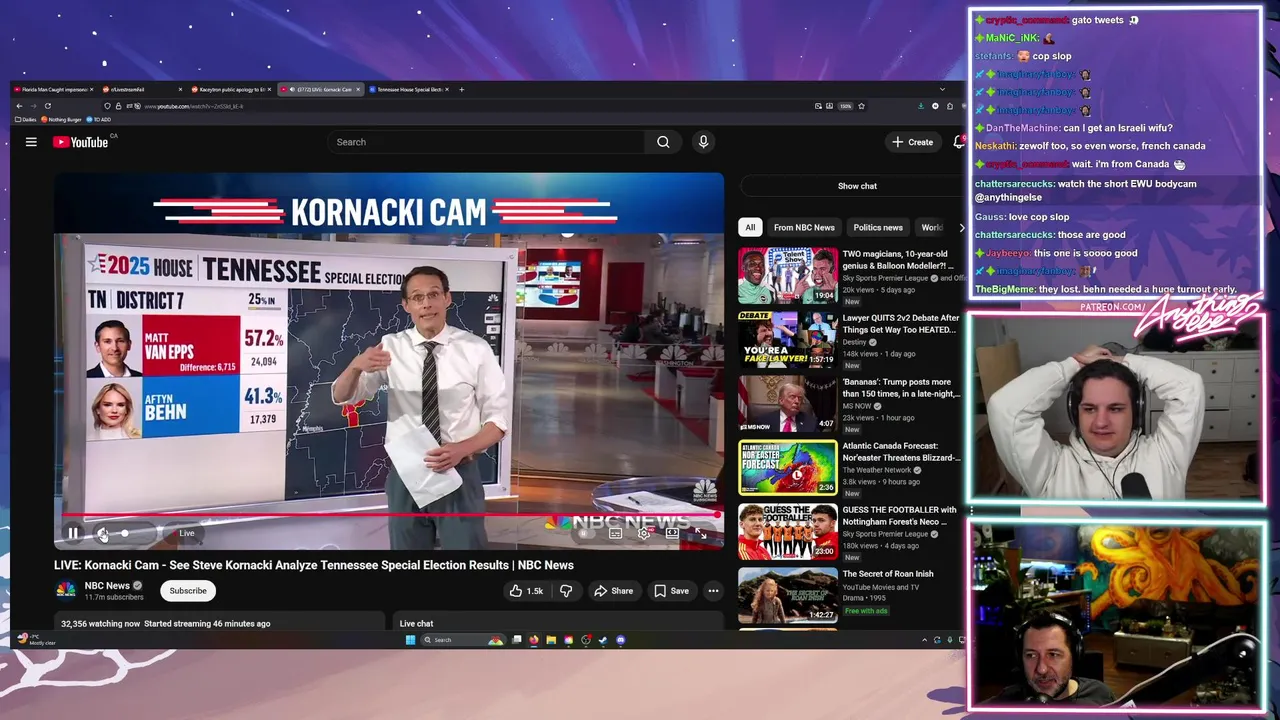This screenshot has width=1280, height=720.
Task: Select the World chip
Action: click(930, 227)
